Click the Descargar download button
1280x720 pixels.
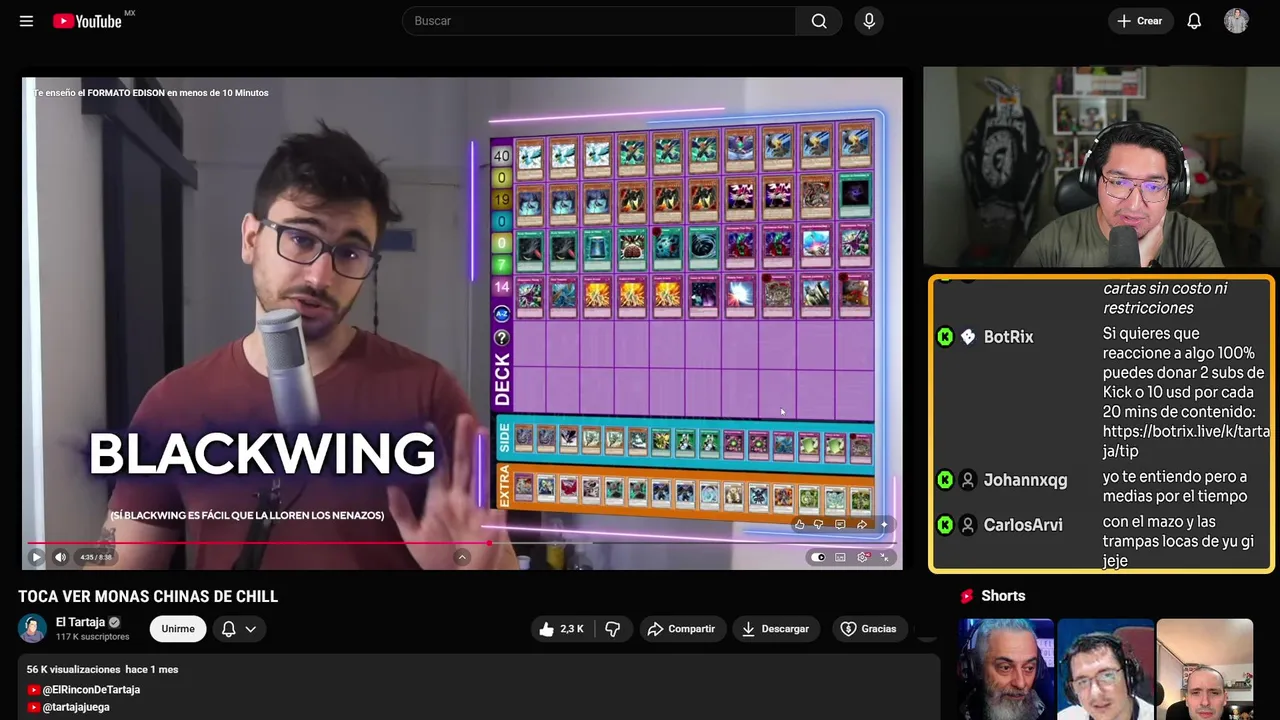click(x=775, y=628)
